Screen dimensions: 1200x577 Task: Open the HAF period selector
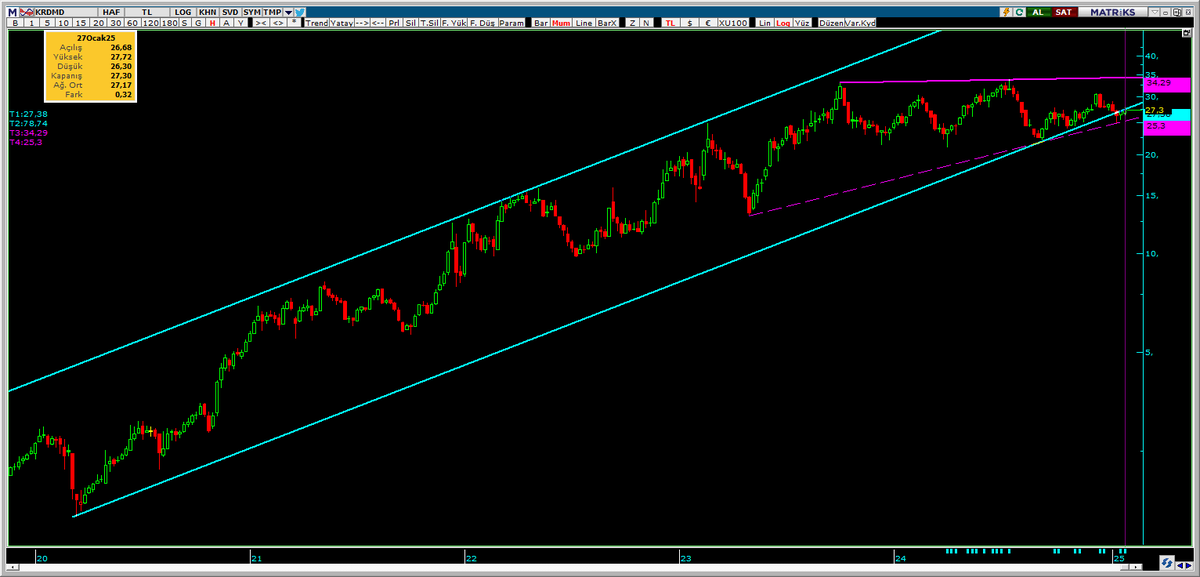111,11
